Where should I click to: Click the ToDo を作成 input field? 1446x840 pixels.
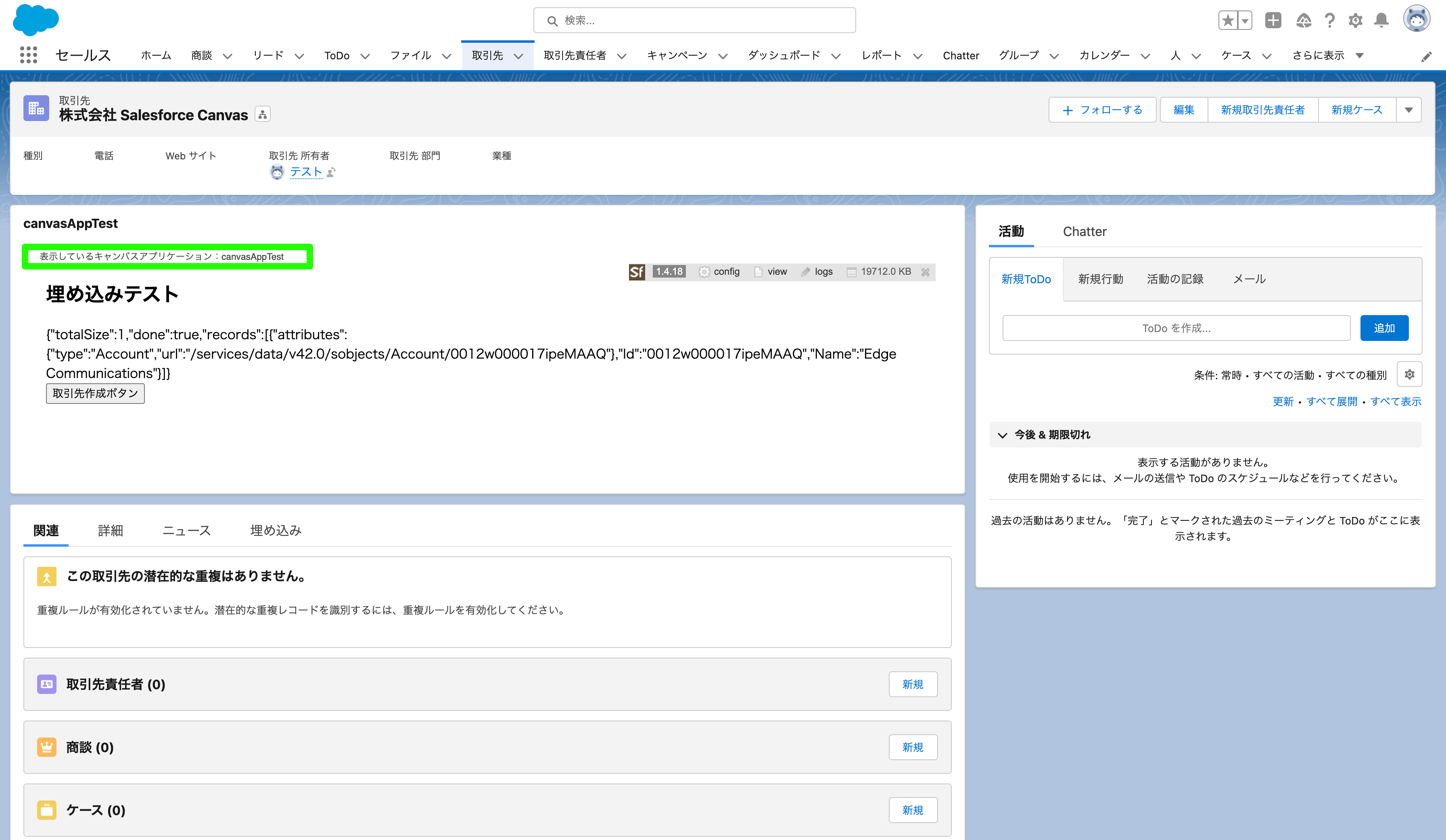[1176, 328]
